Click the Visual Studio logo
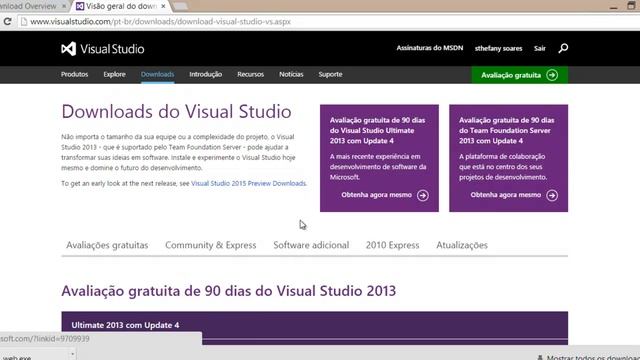 [x=102, y=49]
